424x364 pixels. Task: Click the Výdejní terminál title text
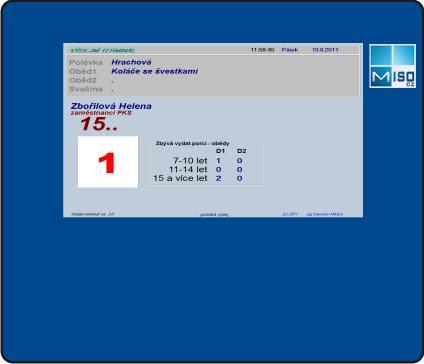point(102,50)
